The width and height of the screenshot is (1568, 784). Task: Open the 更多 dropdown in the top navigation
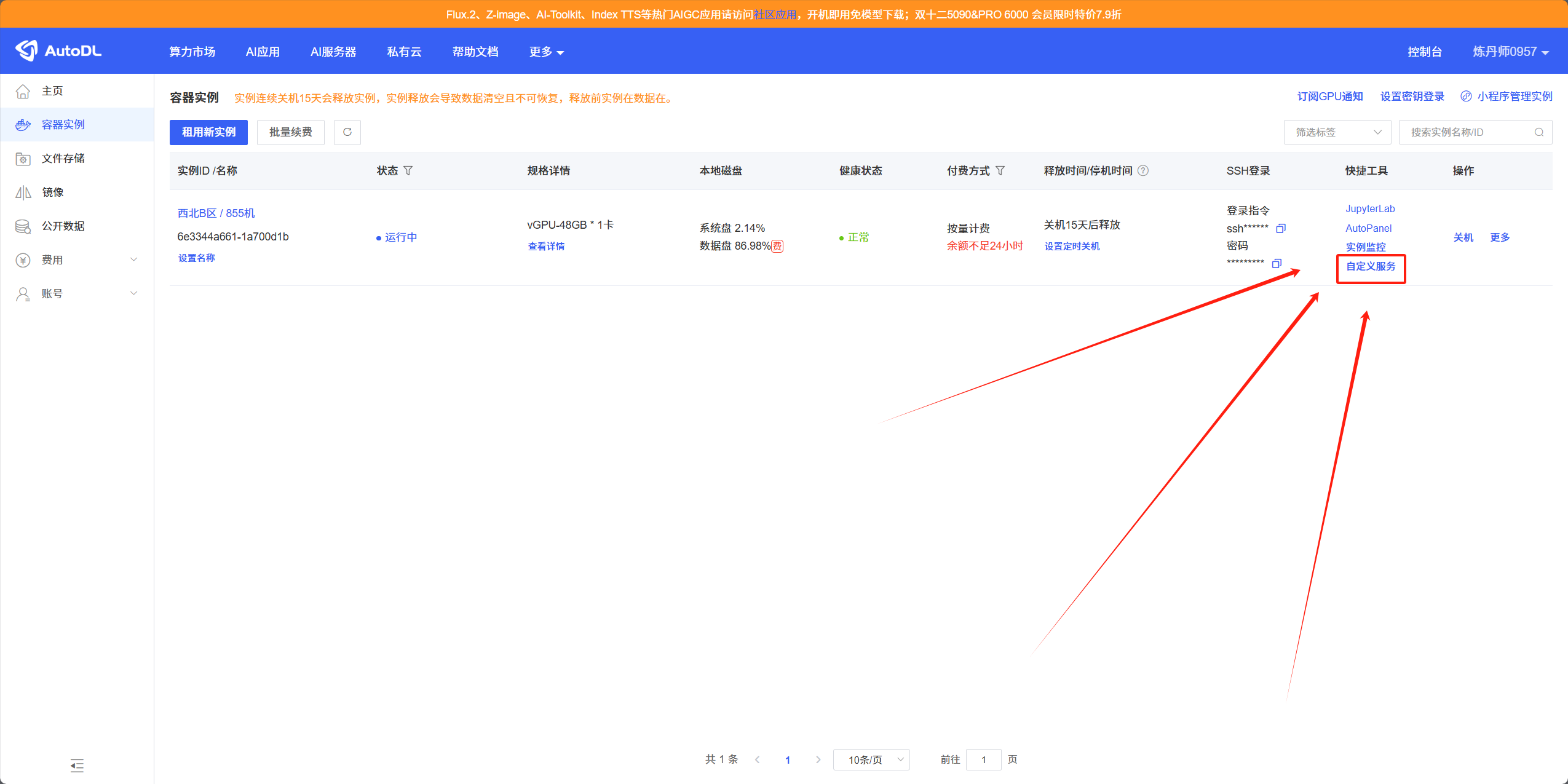coord(546,52)
